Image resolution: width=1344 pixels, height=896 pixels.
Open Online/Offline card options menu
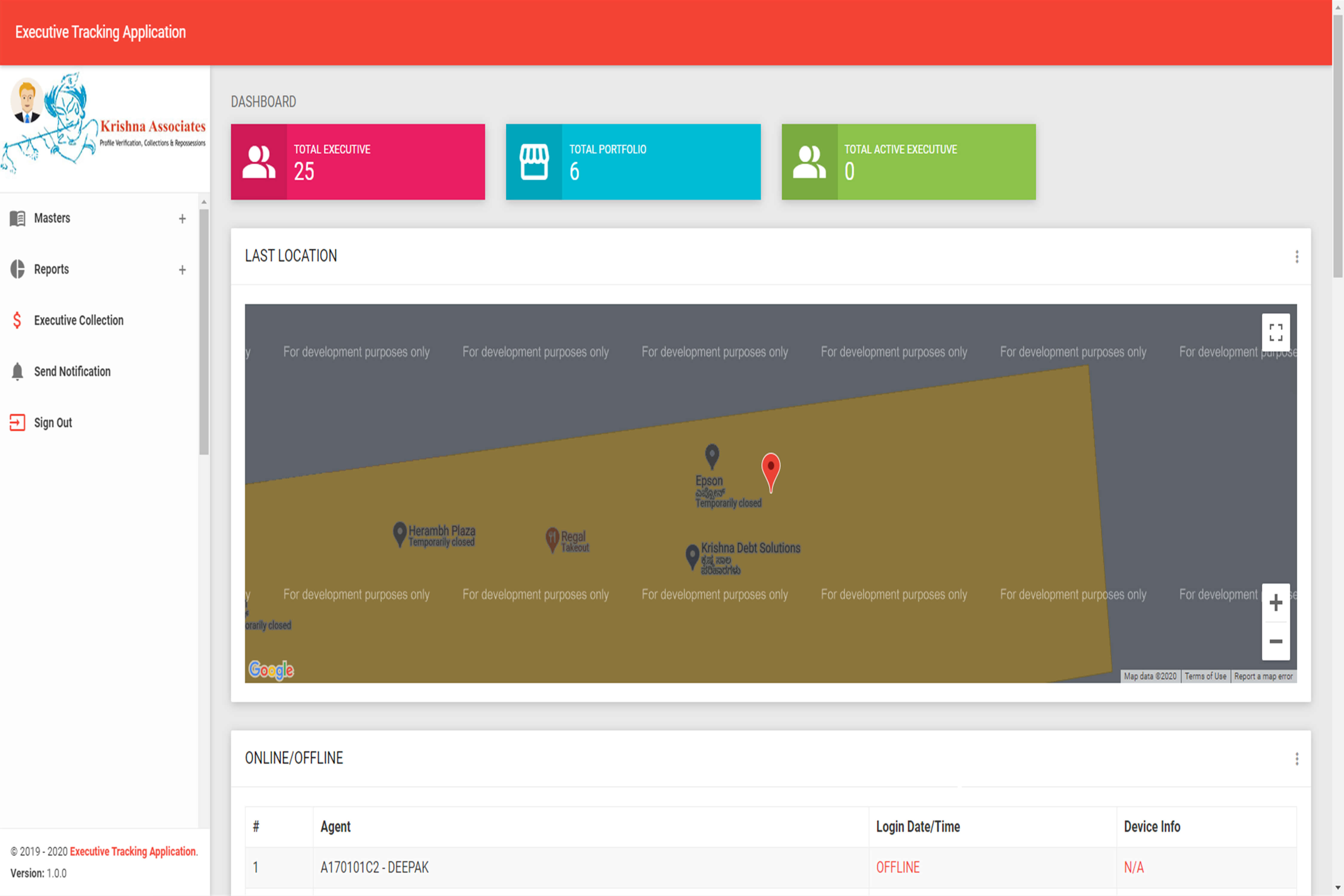coord(1297,758)
